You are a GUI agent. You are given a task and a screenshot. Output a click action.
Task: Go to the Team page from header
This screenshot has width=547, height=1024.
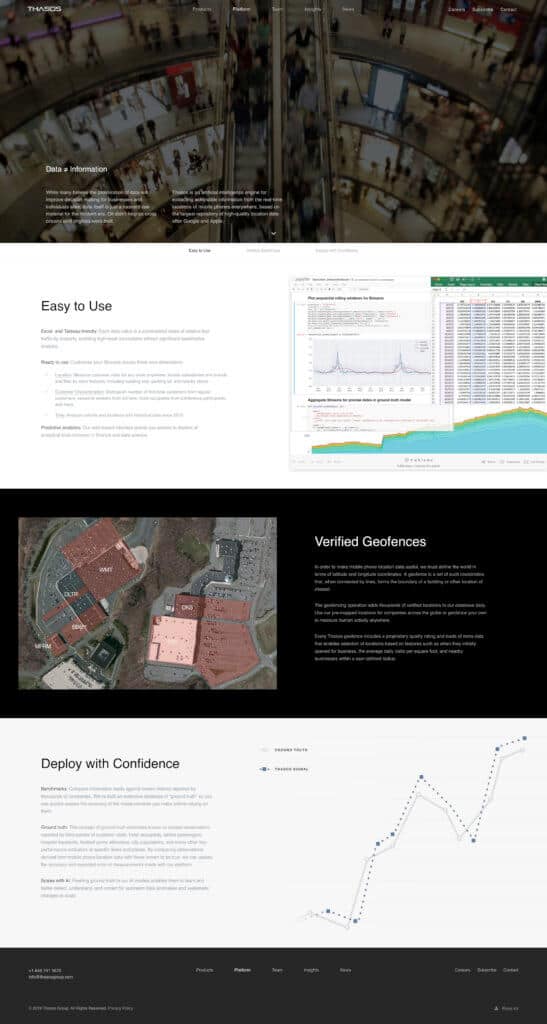(x=277, y=10)
